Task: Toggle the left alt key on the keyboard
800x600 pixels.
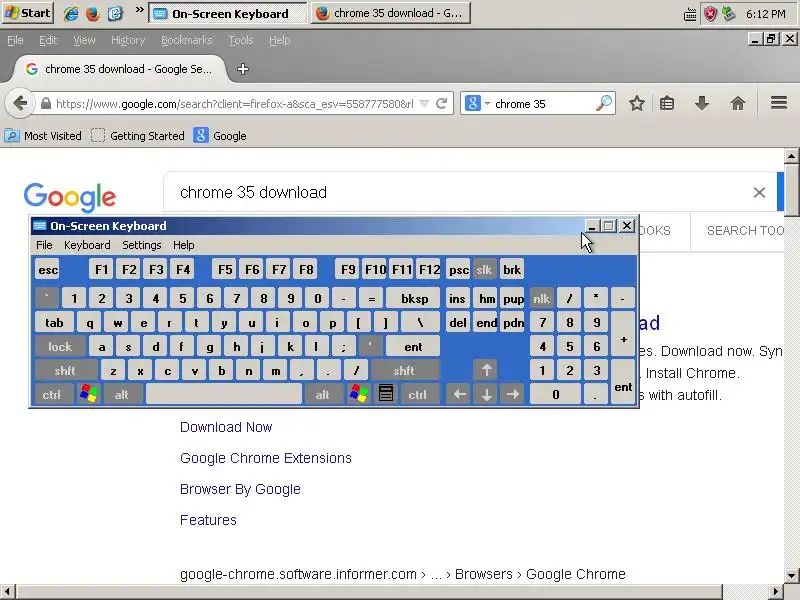Action: tap(121, 394)
